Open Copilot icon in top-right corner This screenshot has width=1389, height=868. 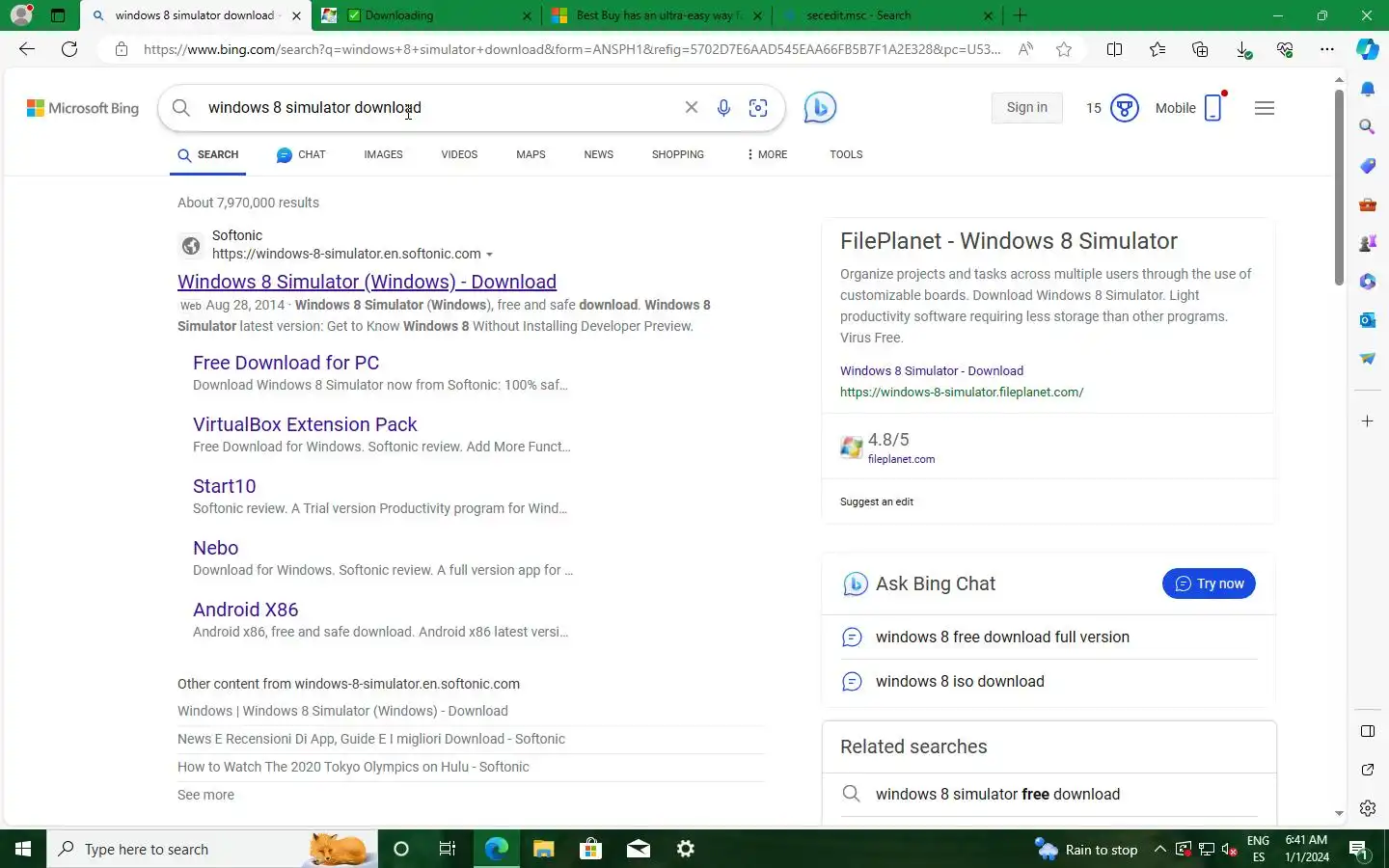[x=1368, y=49]
